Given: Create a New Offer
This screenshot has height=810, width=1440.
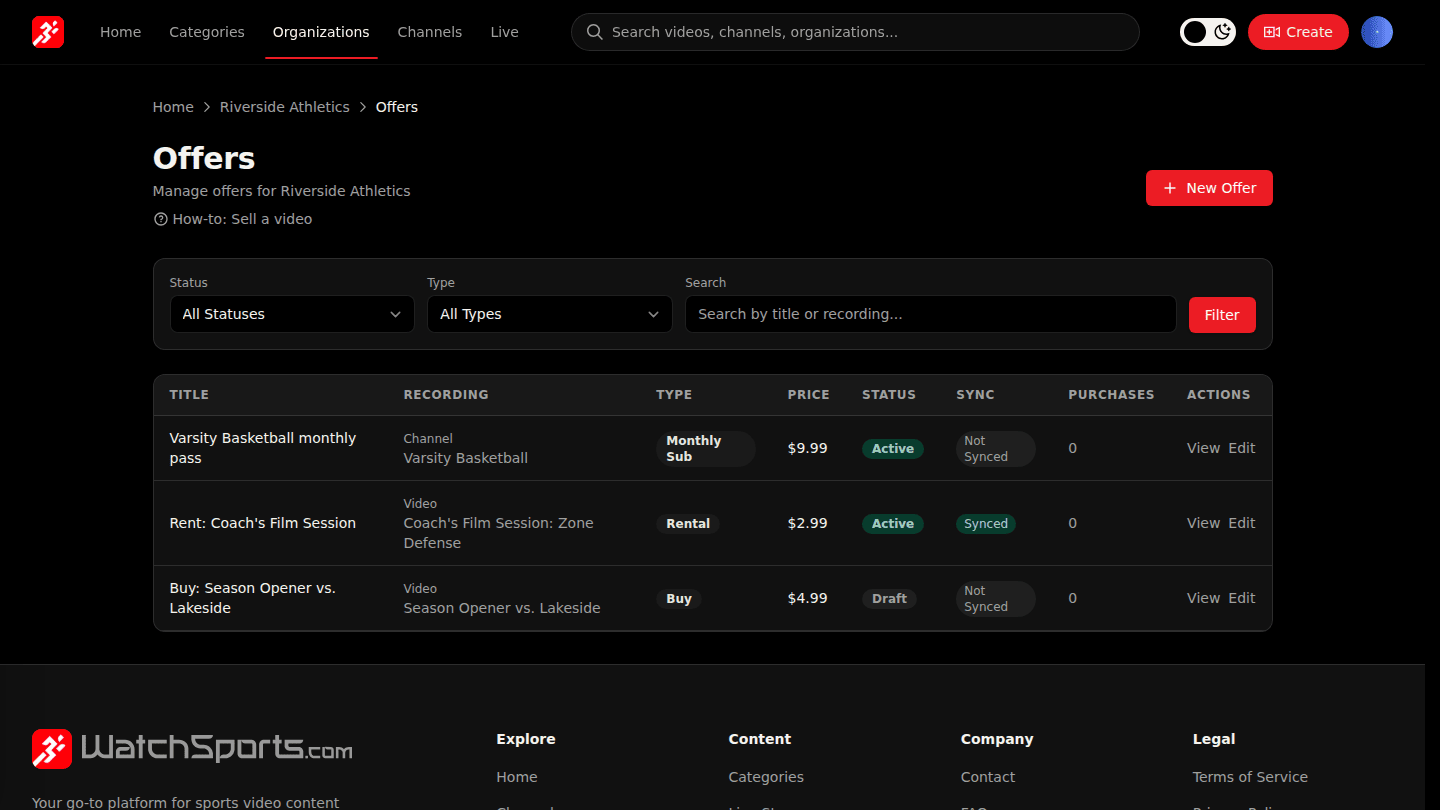Looking at the screenshot, I should pyautogui.click(x=1209, y=188).
